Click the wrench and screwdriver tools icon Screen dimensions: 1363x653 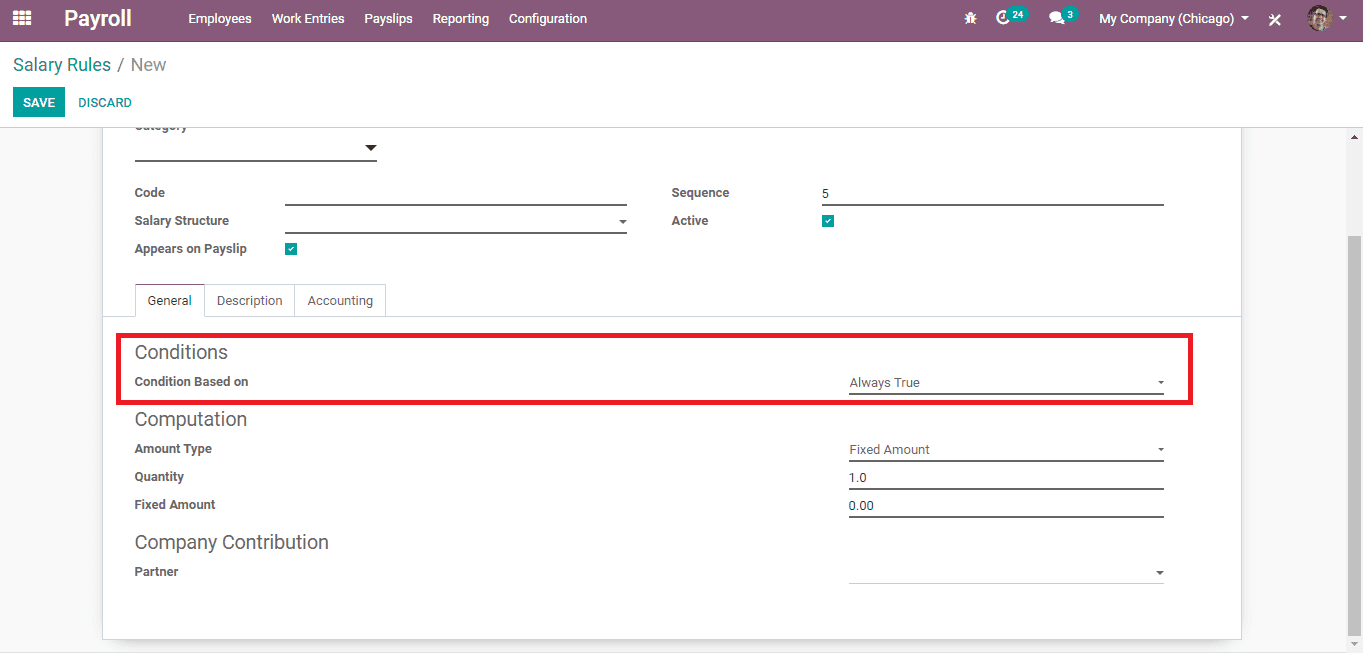[x=1275, y=19]
